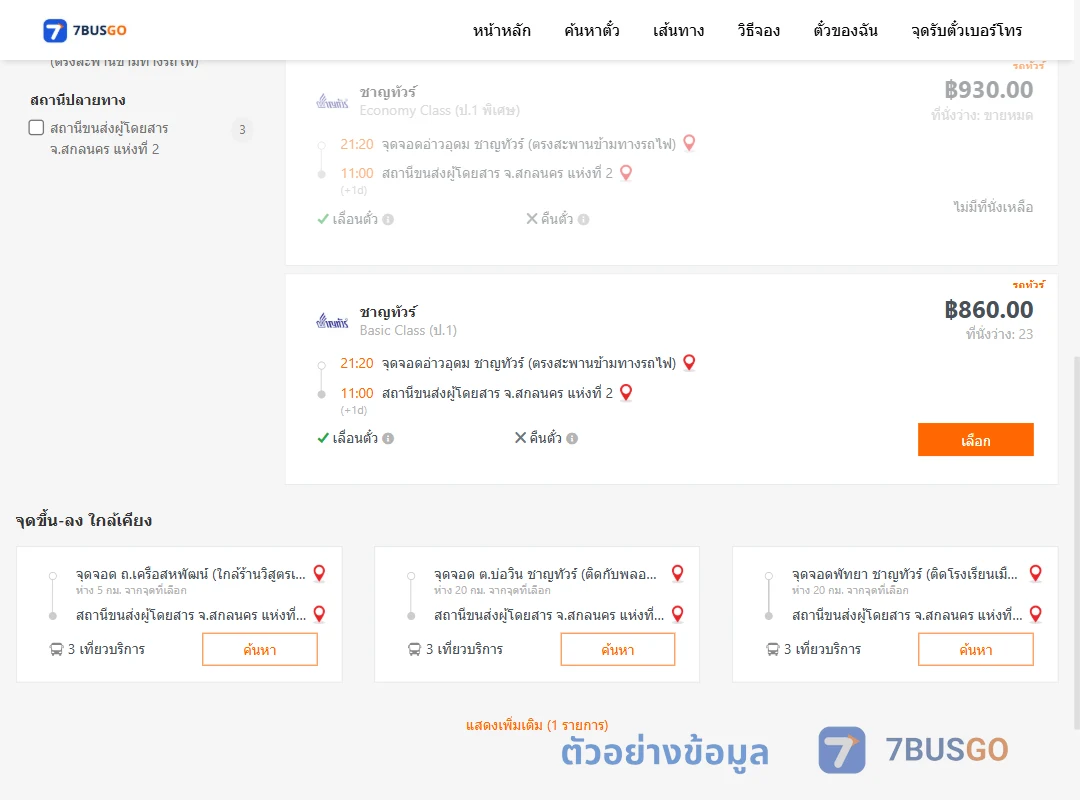
Task: Open the จุดรับตั๋วเบอร์โทร menu item
Action: (966, 30)
